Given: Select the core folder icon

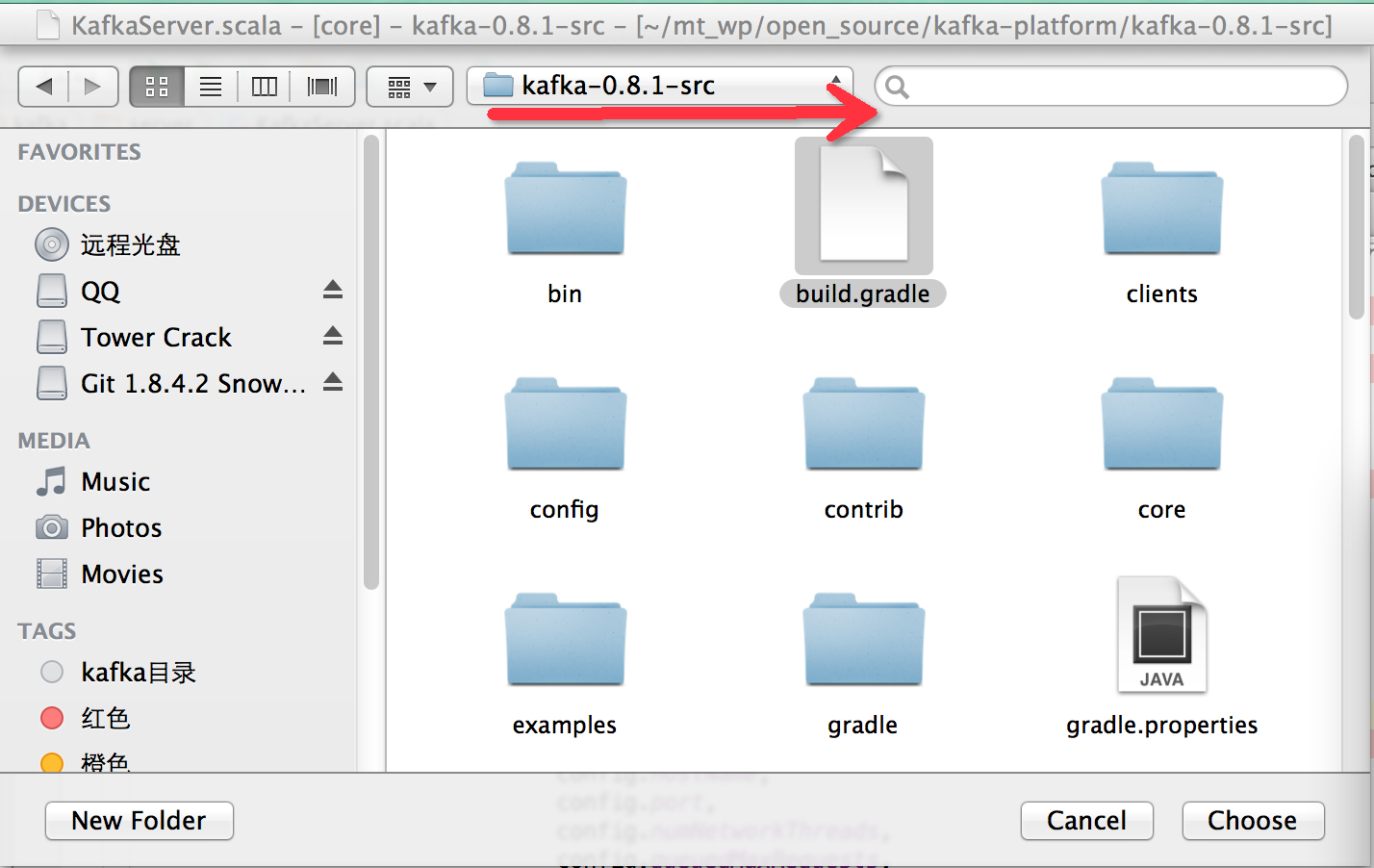Looking at the screenshot, I should tap(1161, 423).
